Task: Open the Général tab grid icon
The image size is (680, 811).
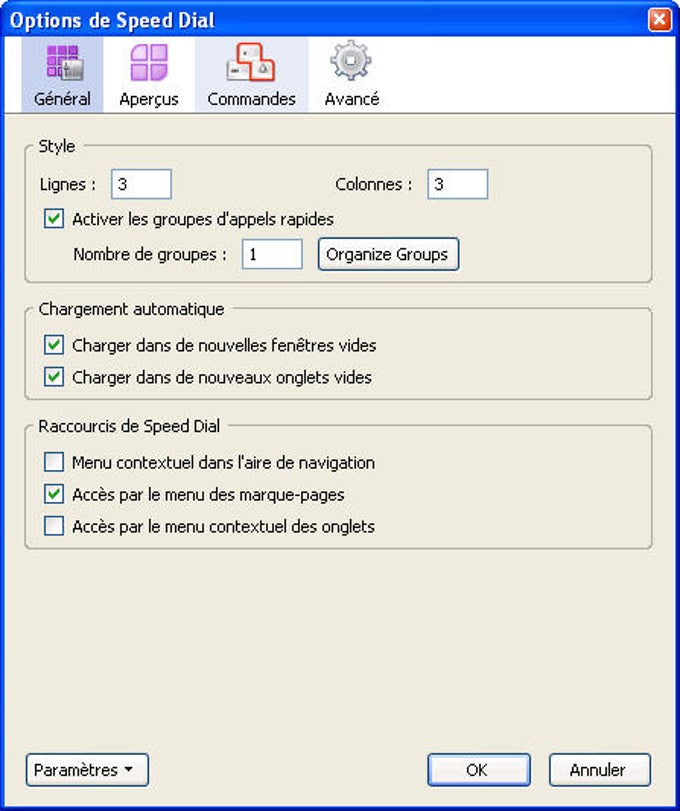Action: pos(64,62)
